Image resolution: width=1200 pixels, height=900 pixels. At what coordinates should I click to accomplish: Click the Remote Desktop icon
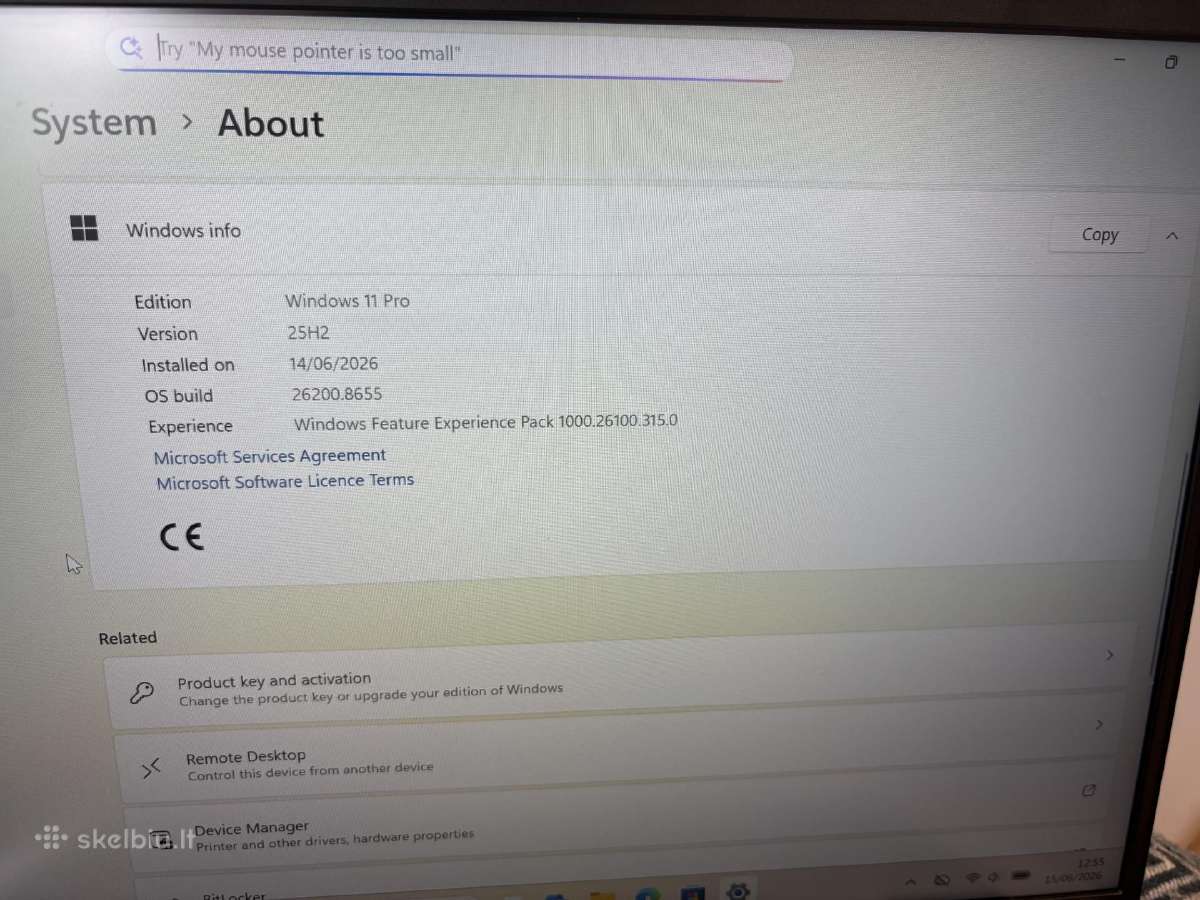pos(151,768)
